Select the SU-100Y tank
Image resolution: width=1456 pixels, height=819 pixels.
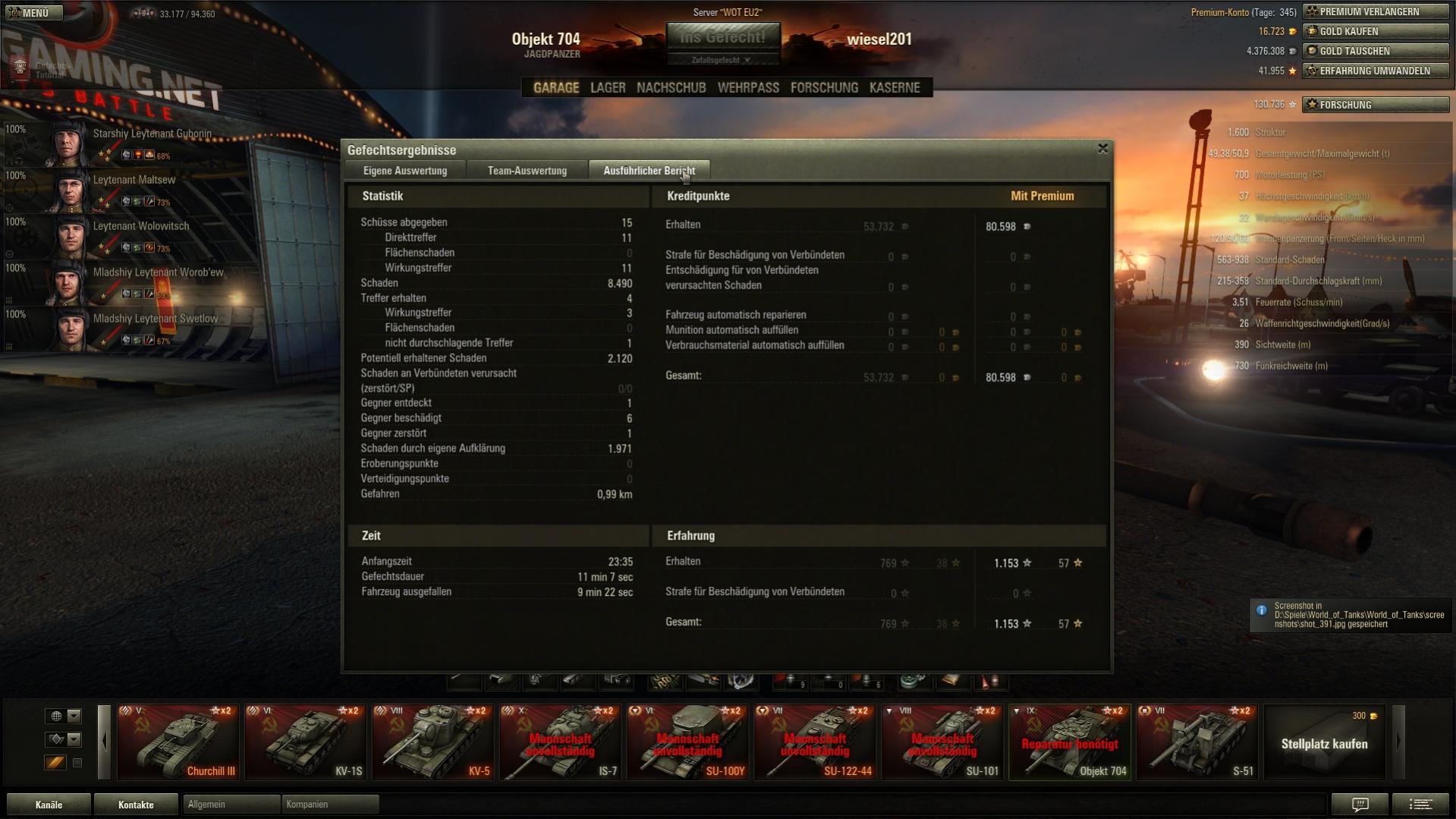pyautogui.click(x=688, y=742)
